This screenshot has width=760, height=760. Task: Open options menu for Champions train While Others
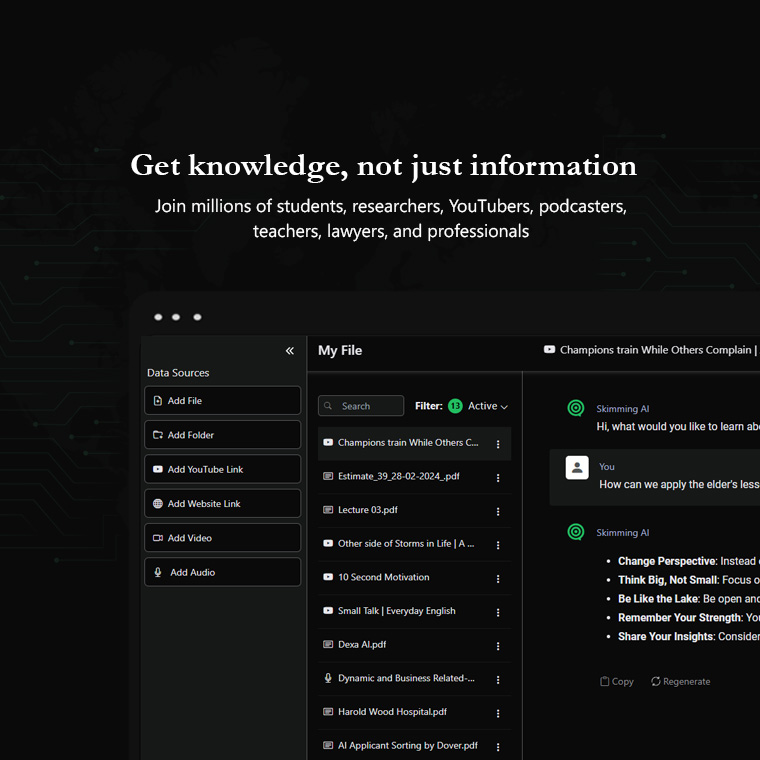pos(498,444)
